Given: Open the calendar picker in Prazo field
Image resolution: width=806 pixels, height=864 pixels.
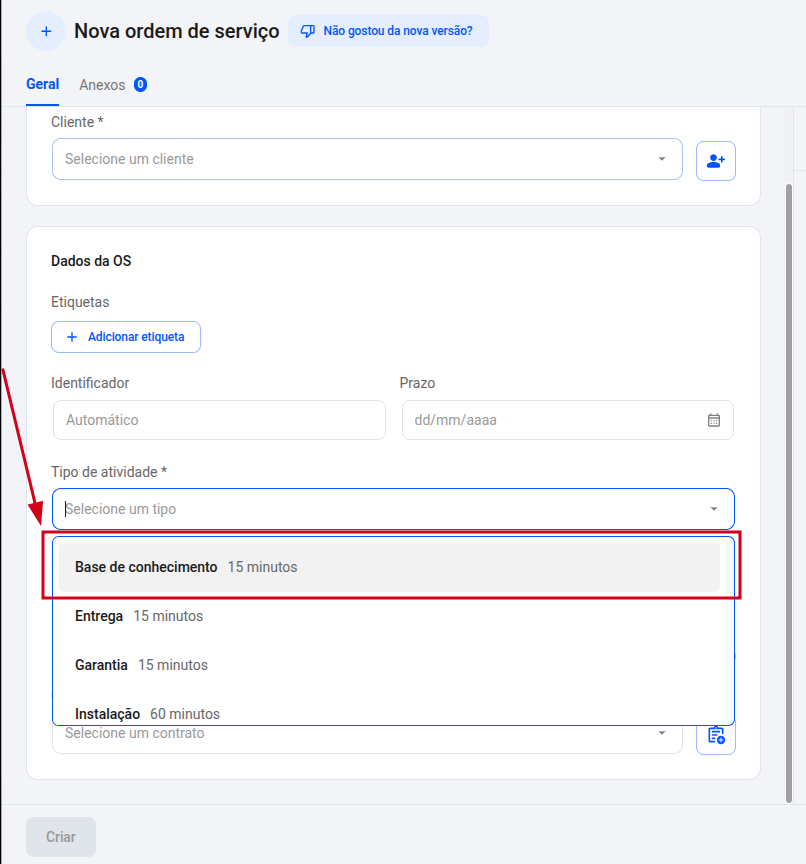Looking at the screenshot, I should (714, 420).
